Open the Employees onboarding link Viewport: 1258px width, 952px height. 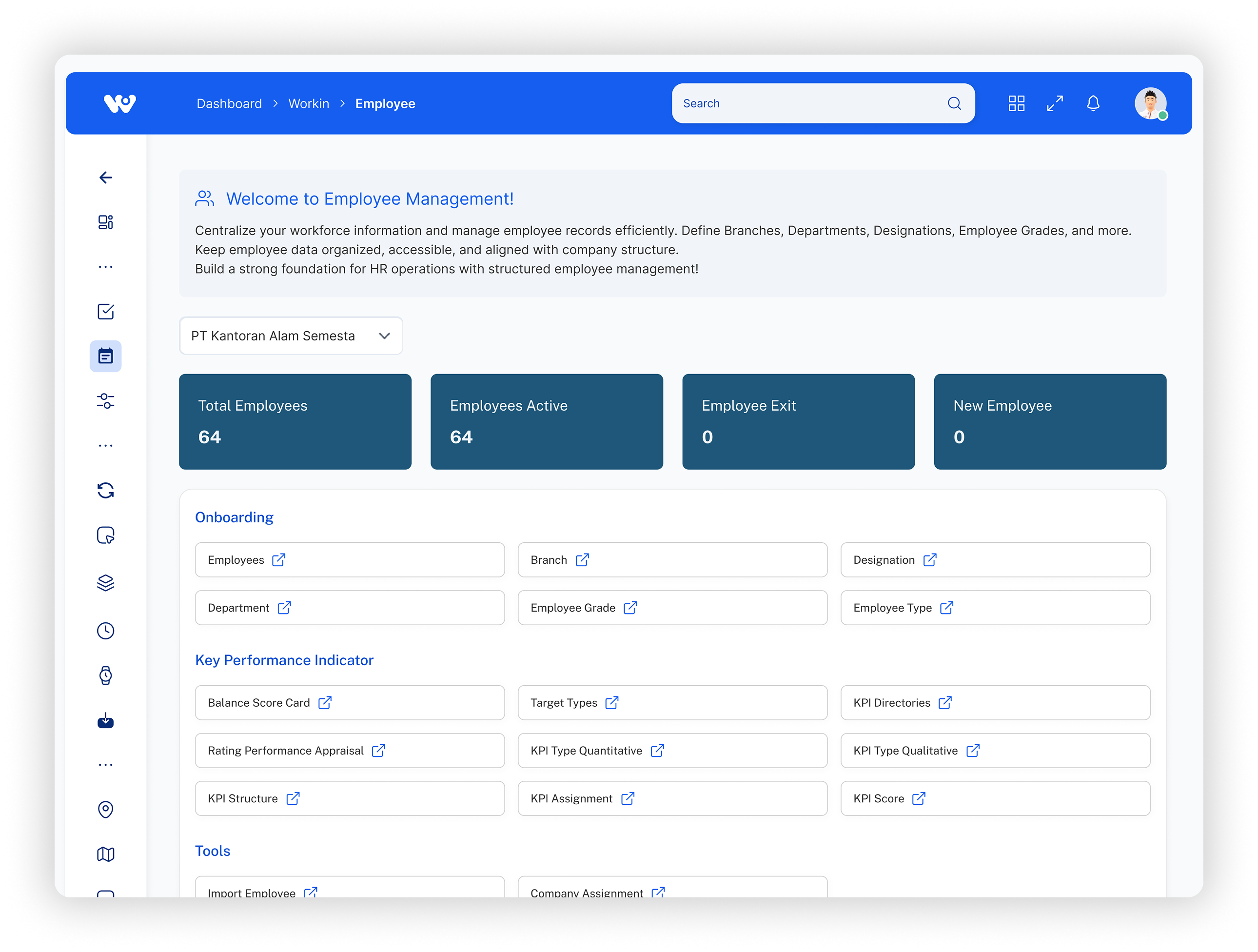click(349, 560)
